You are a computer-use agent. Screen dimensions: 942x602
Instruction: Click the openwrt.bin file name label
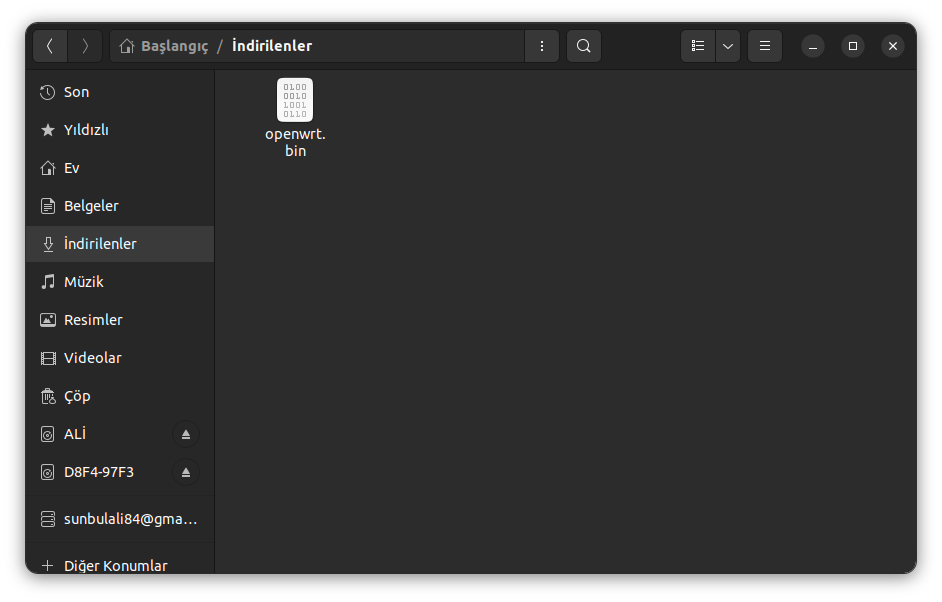[x=295, y=142]
